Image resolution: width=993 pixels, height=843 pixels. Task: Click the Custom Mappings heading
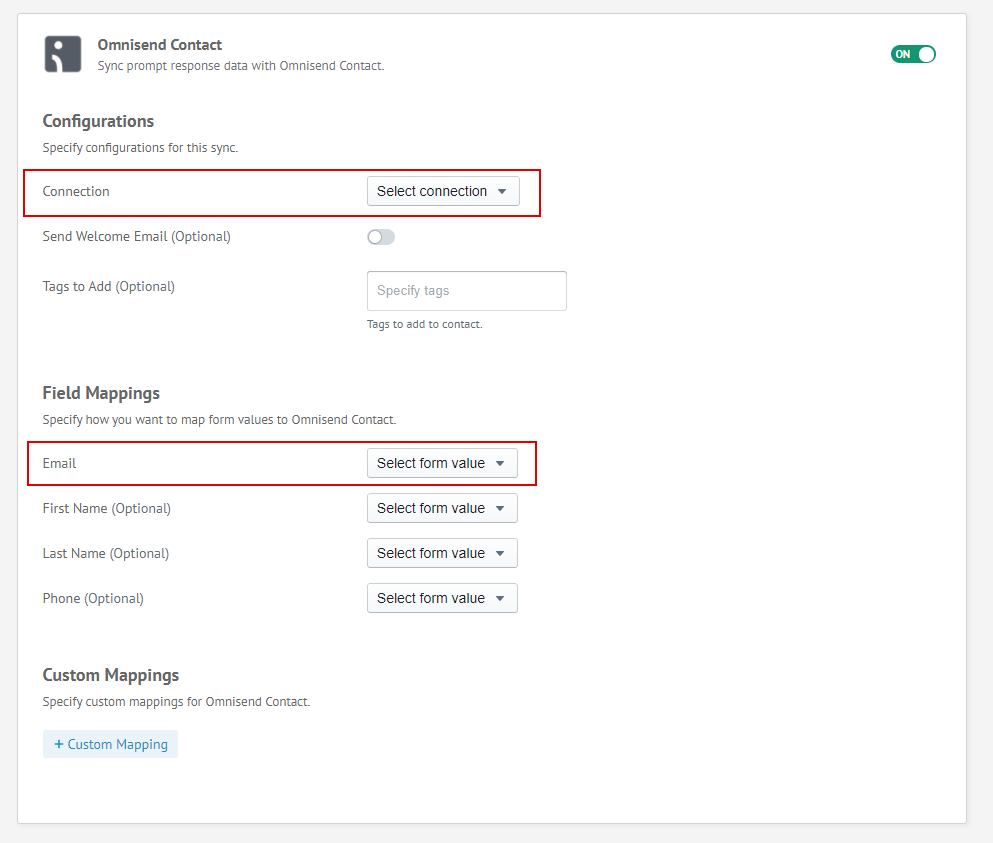coord(111,675)
